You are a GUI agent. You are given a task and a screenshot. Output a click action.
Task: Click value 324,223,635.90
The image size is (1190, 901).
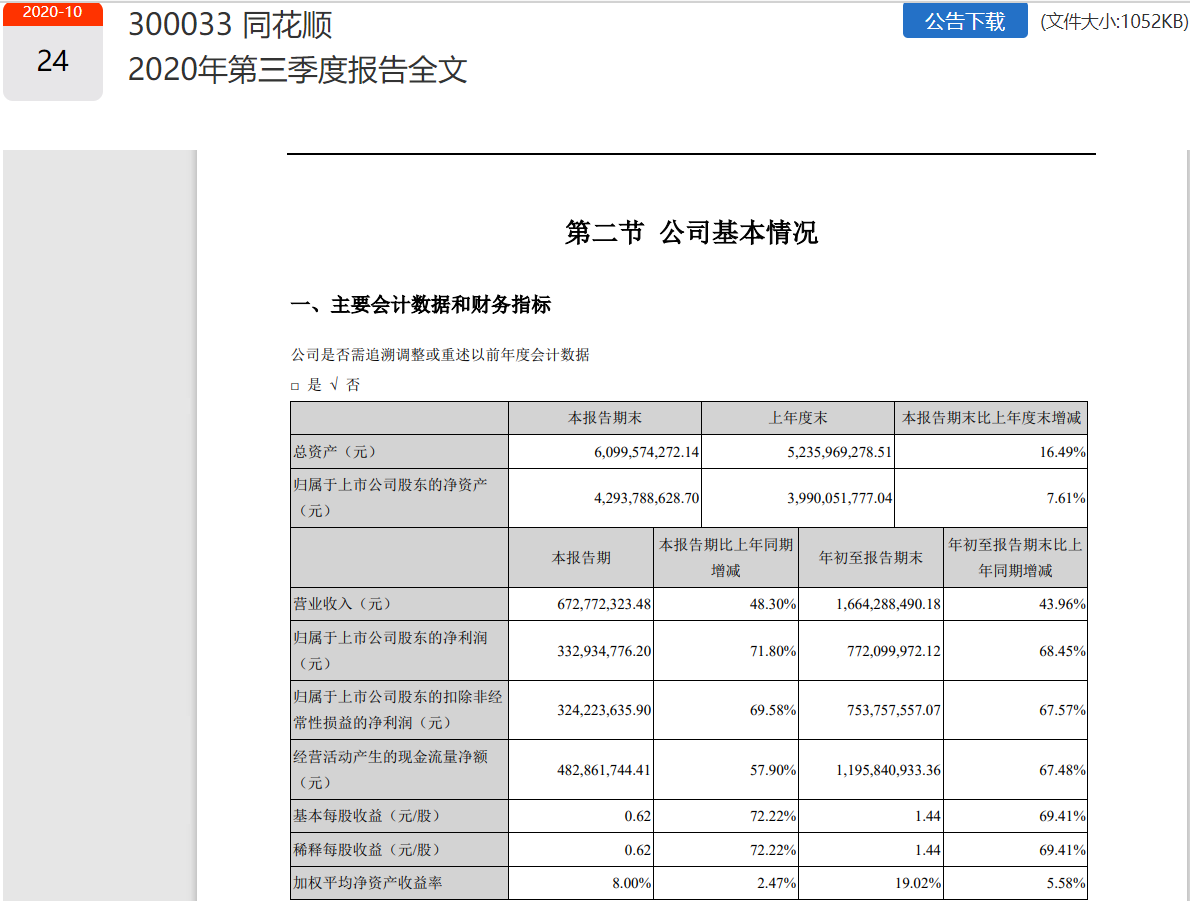coord(604,710)
